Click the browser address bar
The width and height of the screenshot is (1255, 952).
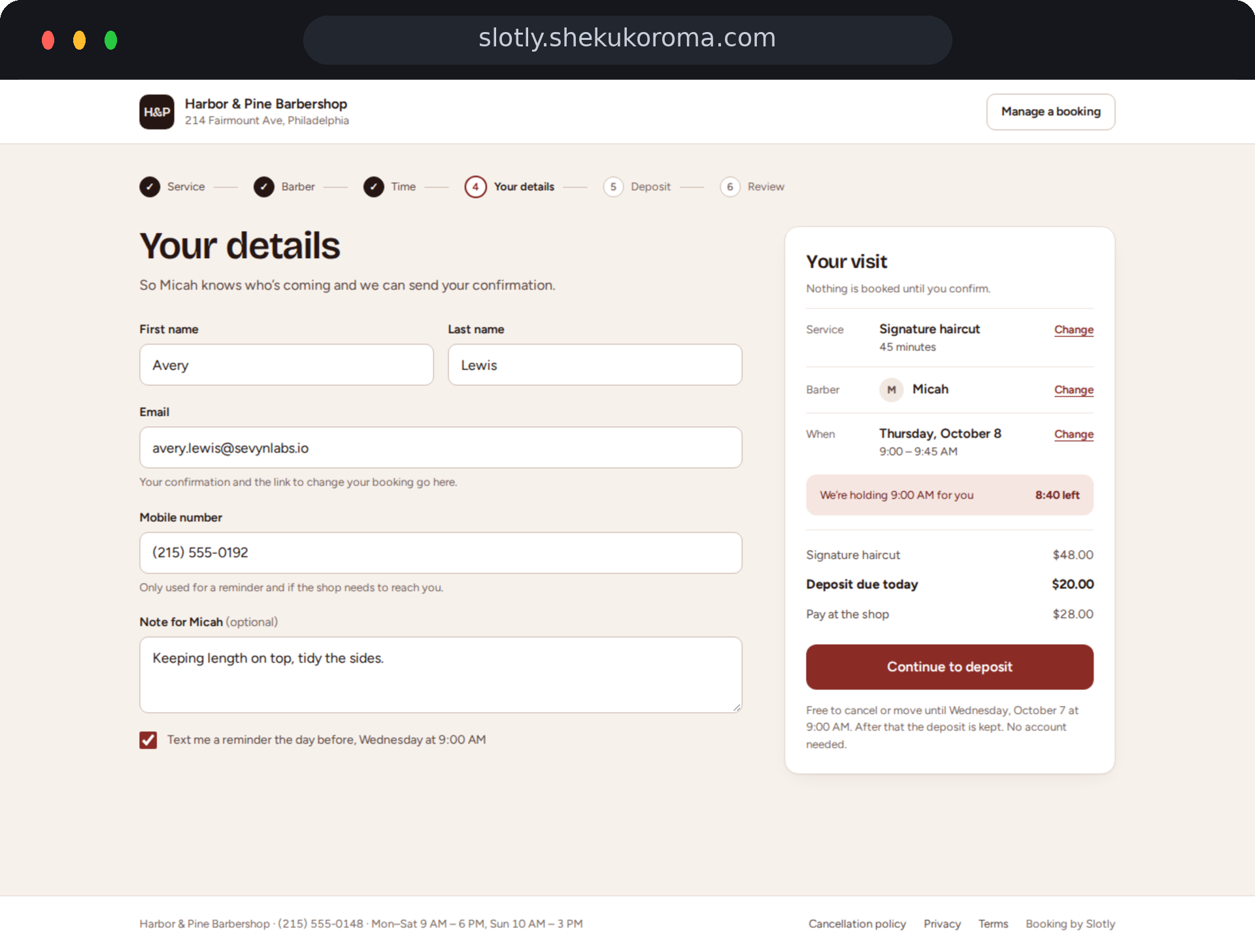pyautogui.click(x=627, y=40)
